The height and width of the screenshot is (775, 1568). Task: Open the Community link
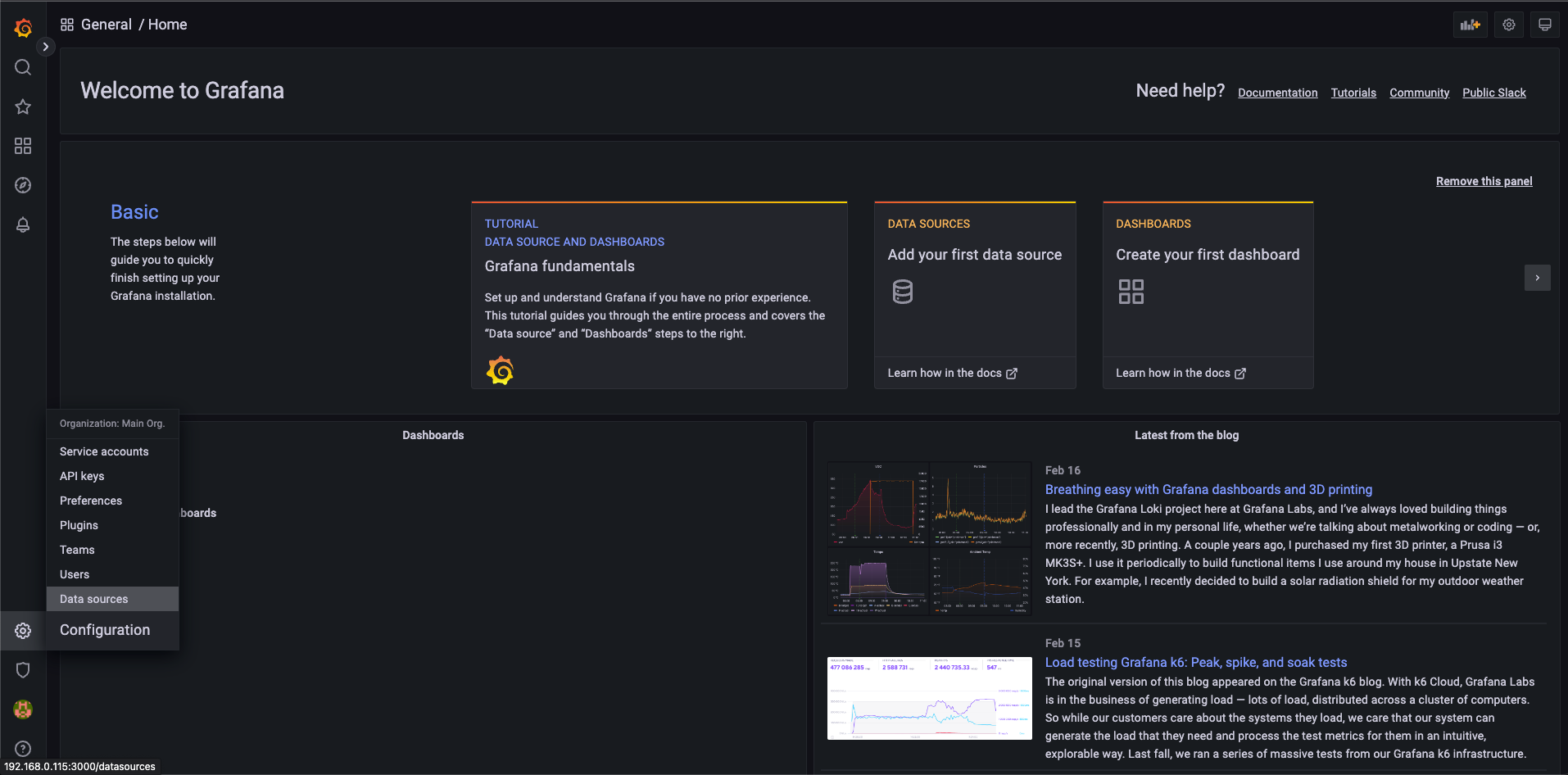[x=1419, y=93]
